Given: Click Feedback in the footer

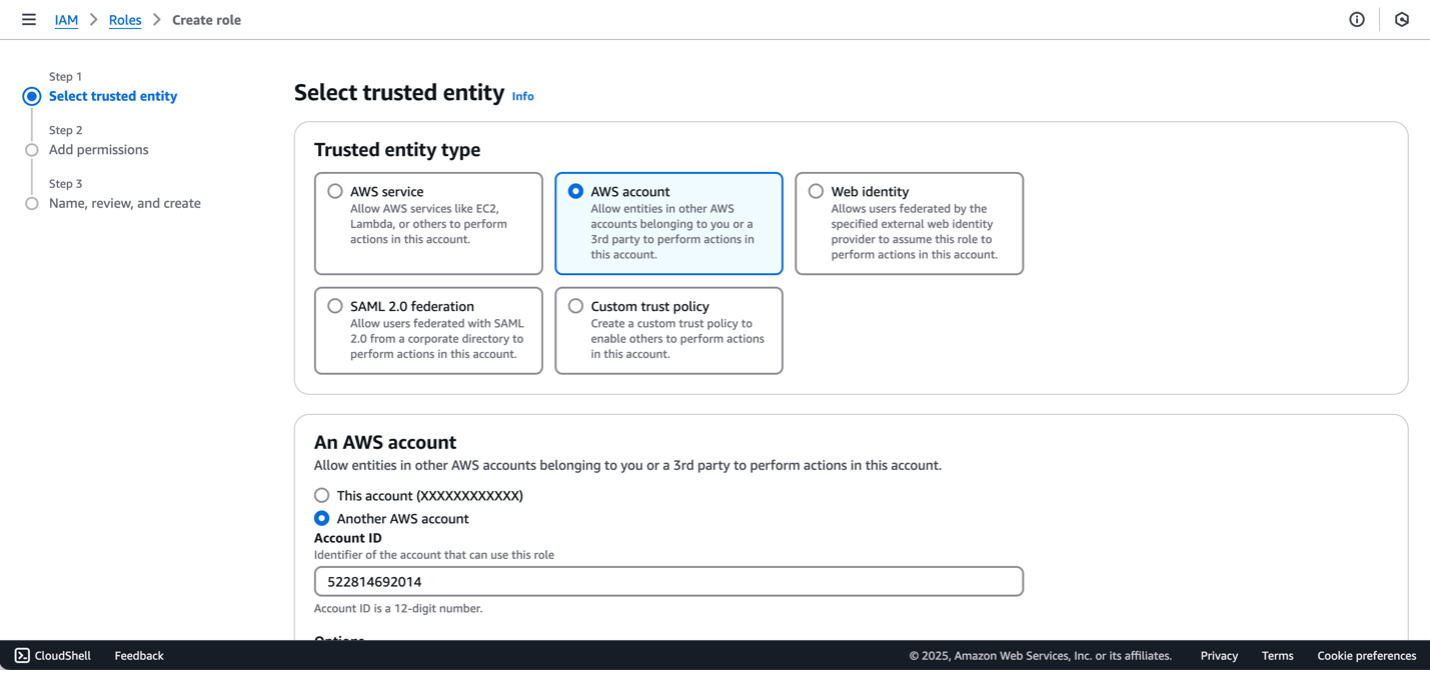Looking at the screenshot, I should [138, 655].
